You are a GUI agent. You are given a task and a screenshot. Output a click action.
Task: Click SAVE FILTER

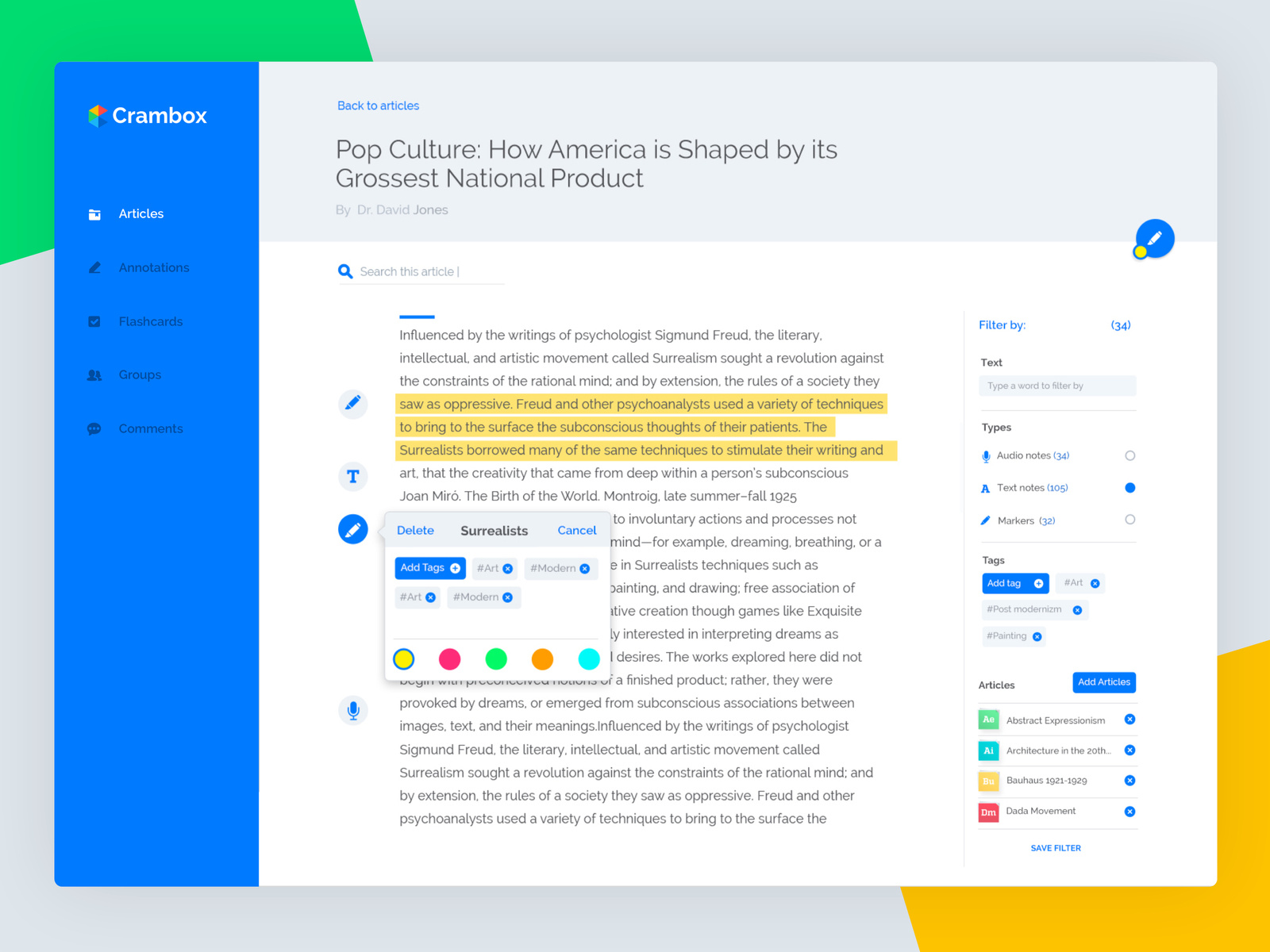(x=1056, y=847)
